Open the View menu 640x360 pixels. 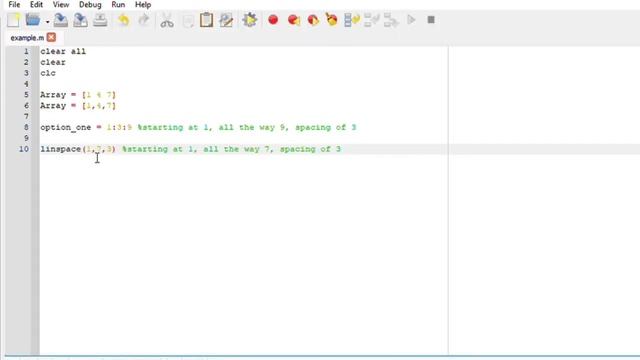[61, 4]
